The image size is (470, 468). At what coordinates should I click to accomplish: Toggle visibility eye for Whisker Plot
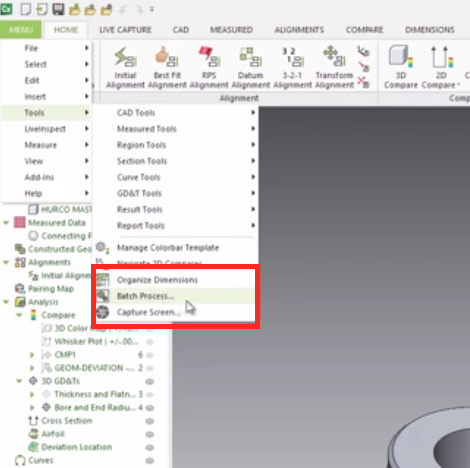point(150,342)
